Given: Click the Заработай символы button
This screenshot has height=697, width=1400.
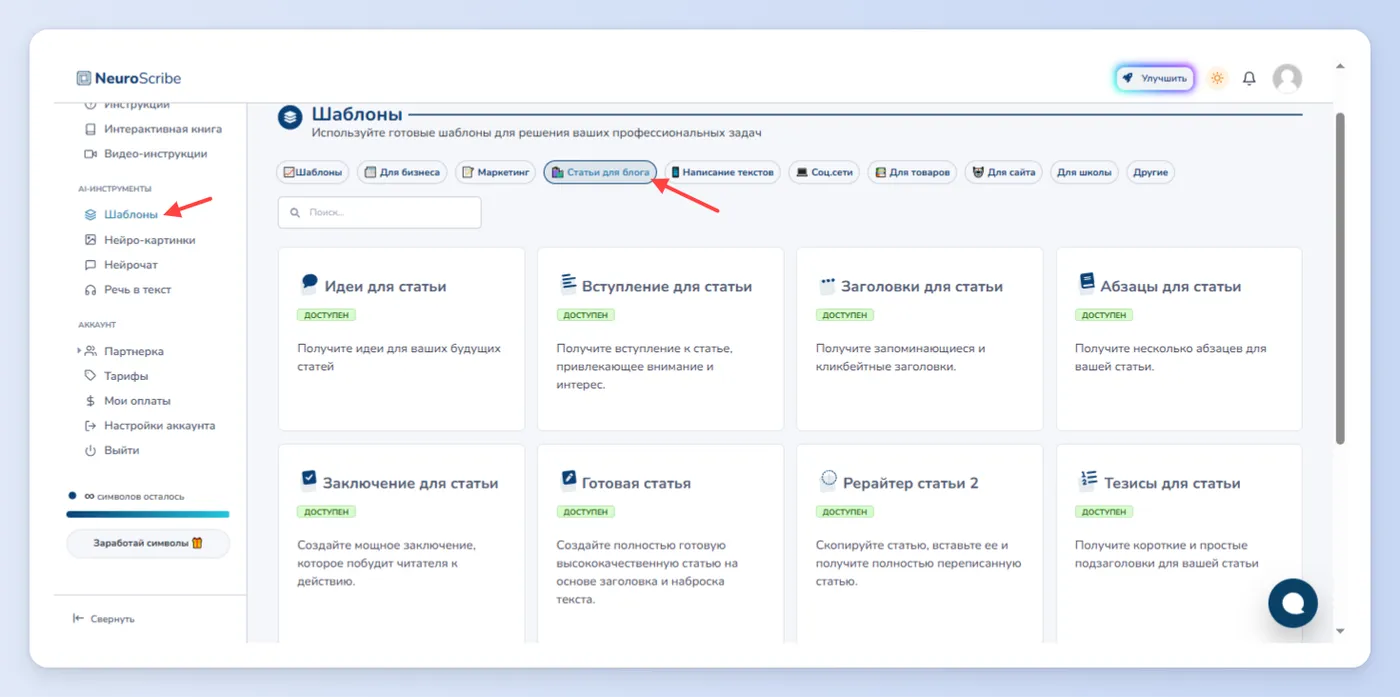Looking at the screenshot, I should pyautogui.click(x=148, y=543).
